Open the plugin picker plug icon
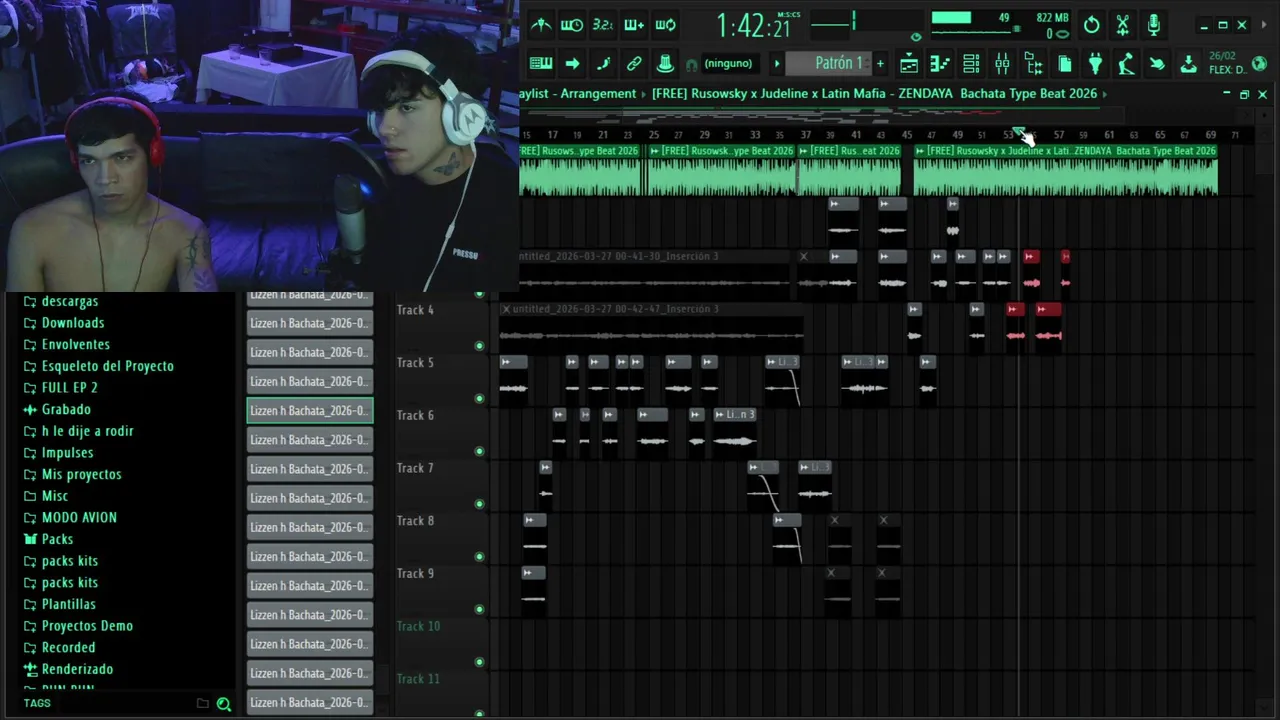Viewport: 1280px width, 720px height. [1096, 64]
